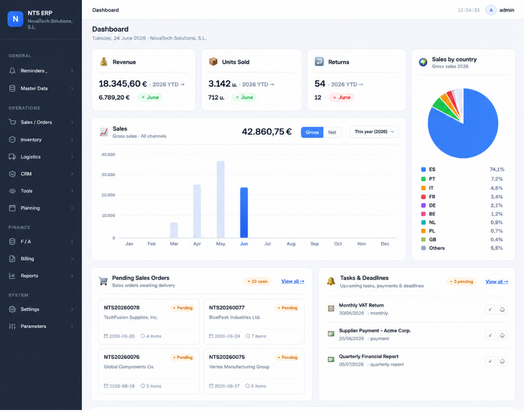This screenshot has width=524, height=411.
Task: Click the Supplier Payment task icon
Action: coord(331,333)
